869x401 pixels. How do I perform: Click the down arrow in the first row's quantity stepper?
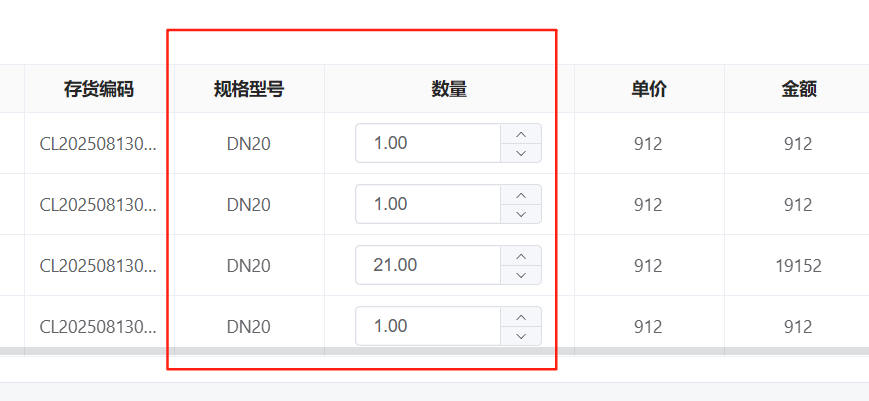click(520, 153)
